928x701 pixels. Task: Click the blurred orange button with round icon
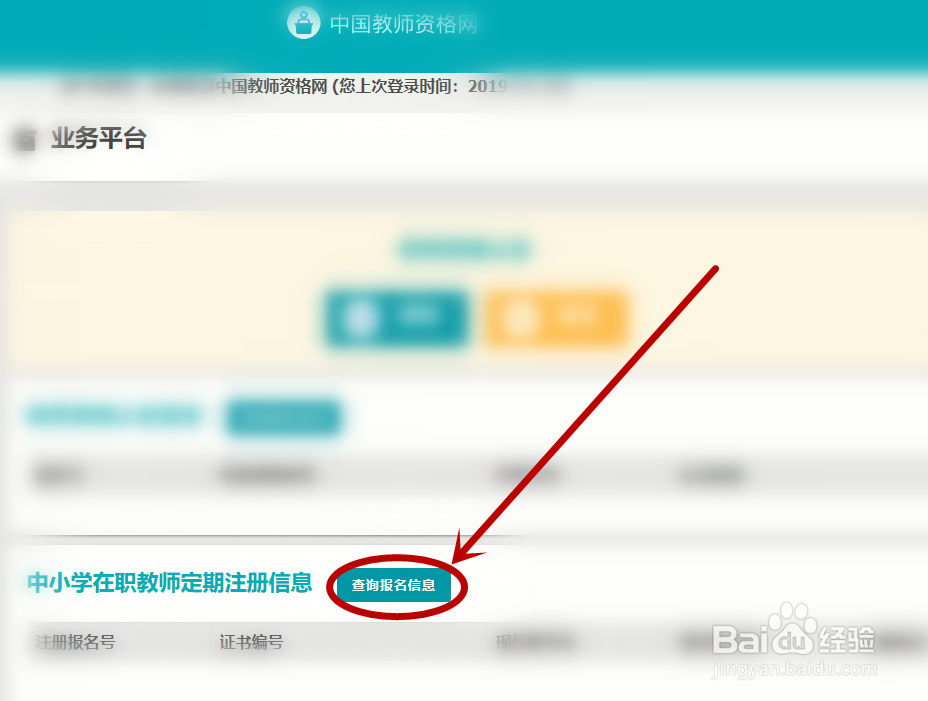click(556, 318)
